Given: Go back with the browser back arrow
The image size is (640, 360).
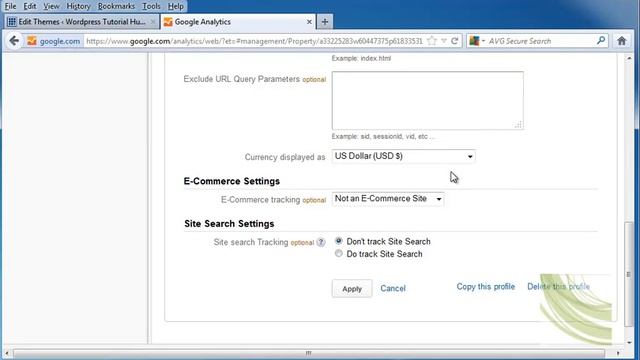Looking at the screenshot, I should 14,41.
